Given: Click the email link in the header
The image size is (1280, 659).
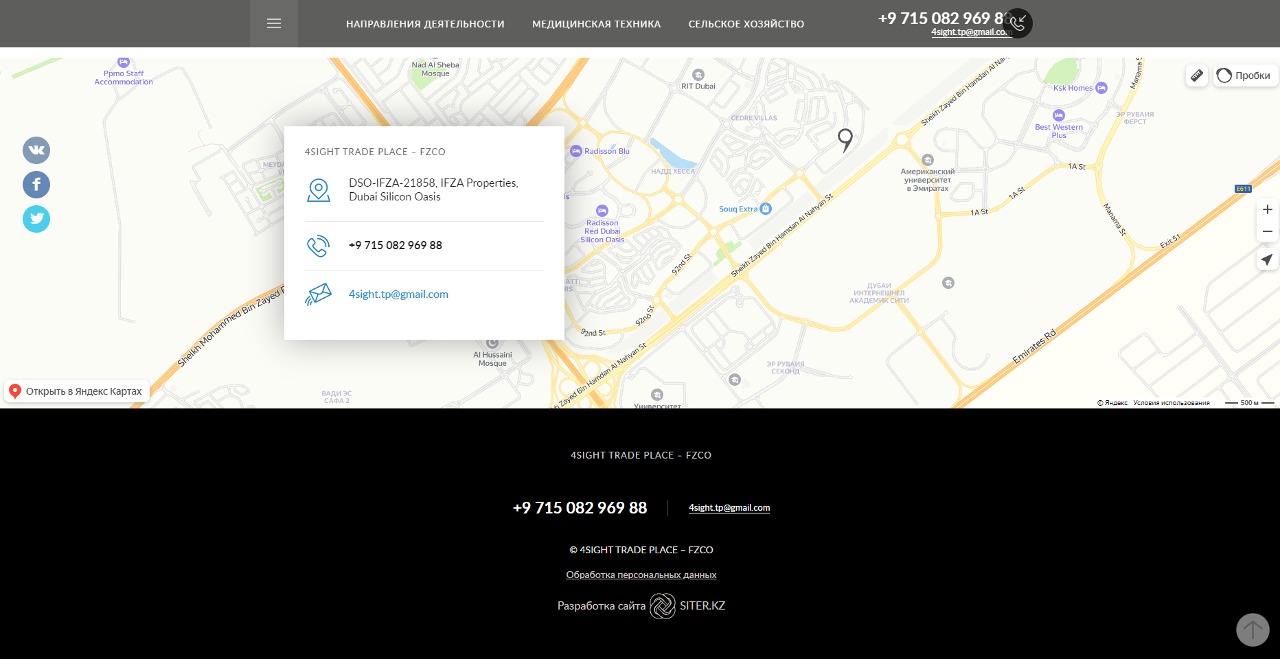Looking at the screenshot, I should [970, 32].
